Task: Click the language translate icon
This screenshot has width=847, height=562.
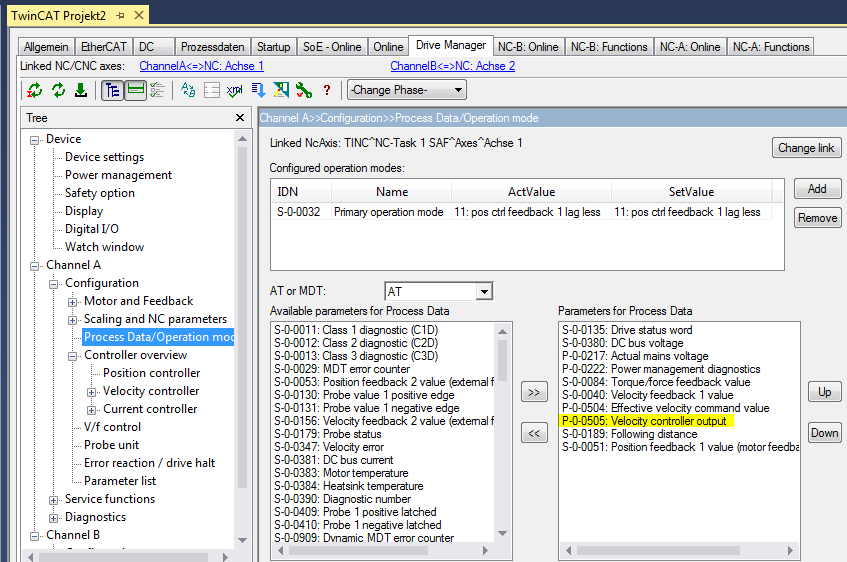Action: (188, 90)
